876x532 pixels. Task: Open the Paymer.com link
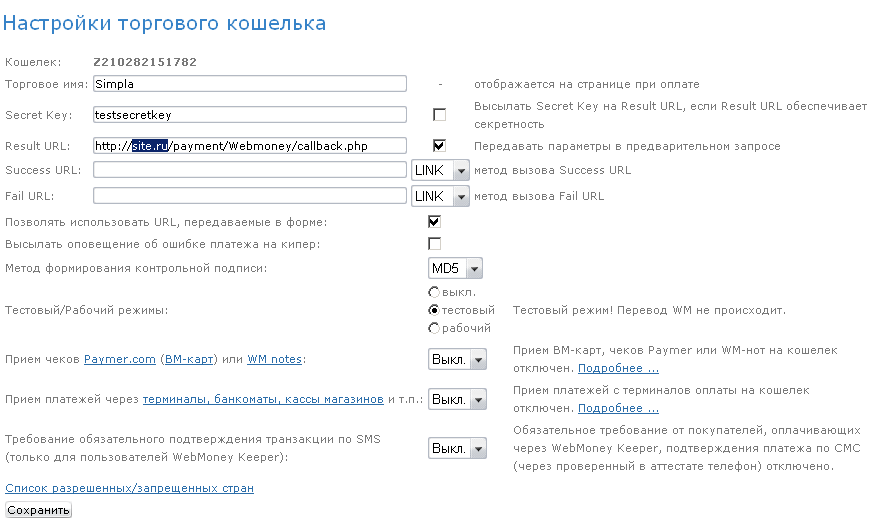(x=120, y=359)
